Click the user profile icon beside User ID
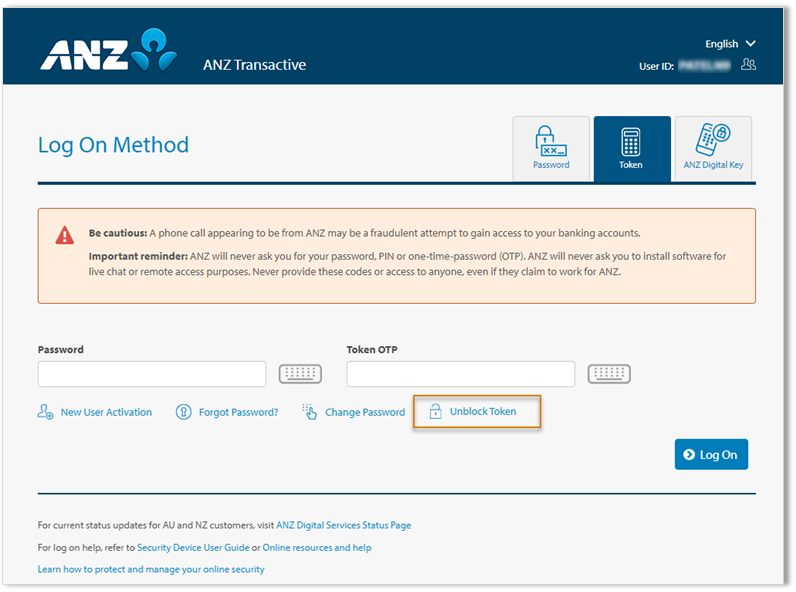 (x=748, y=65)
